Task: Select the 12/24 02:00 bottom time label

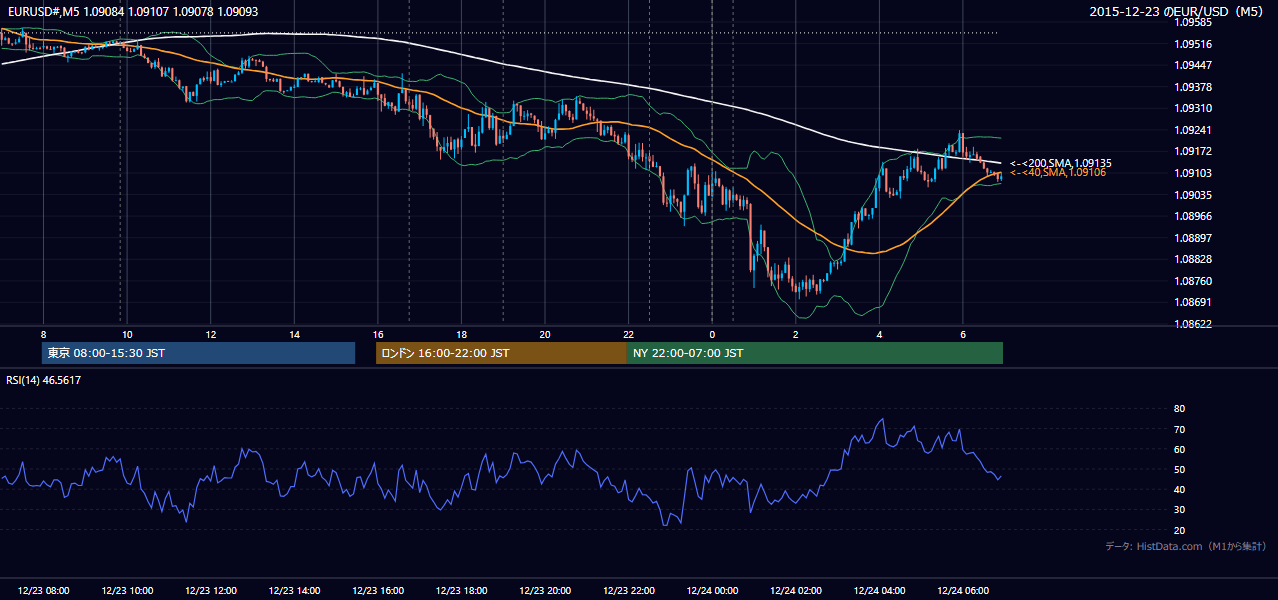Action: (795, 591)
